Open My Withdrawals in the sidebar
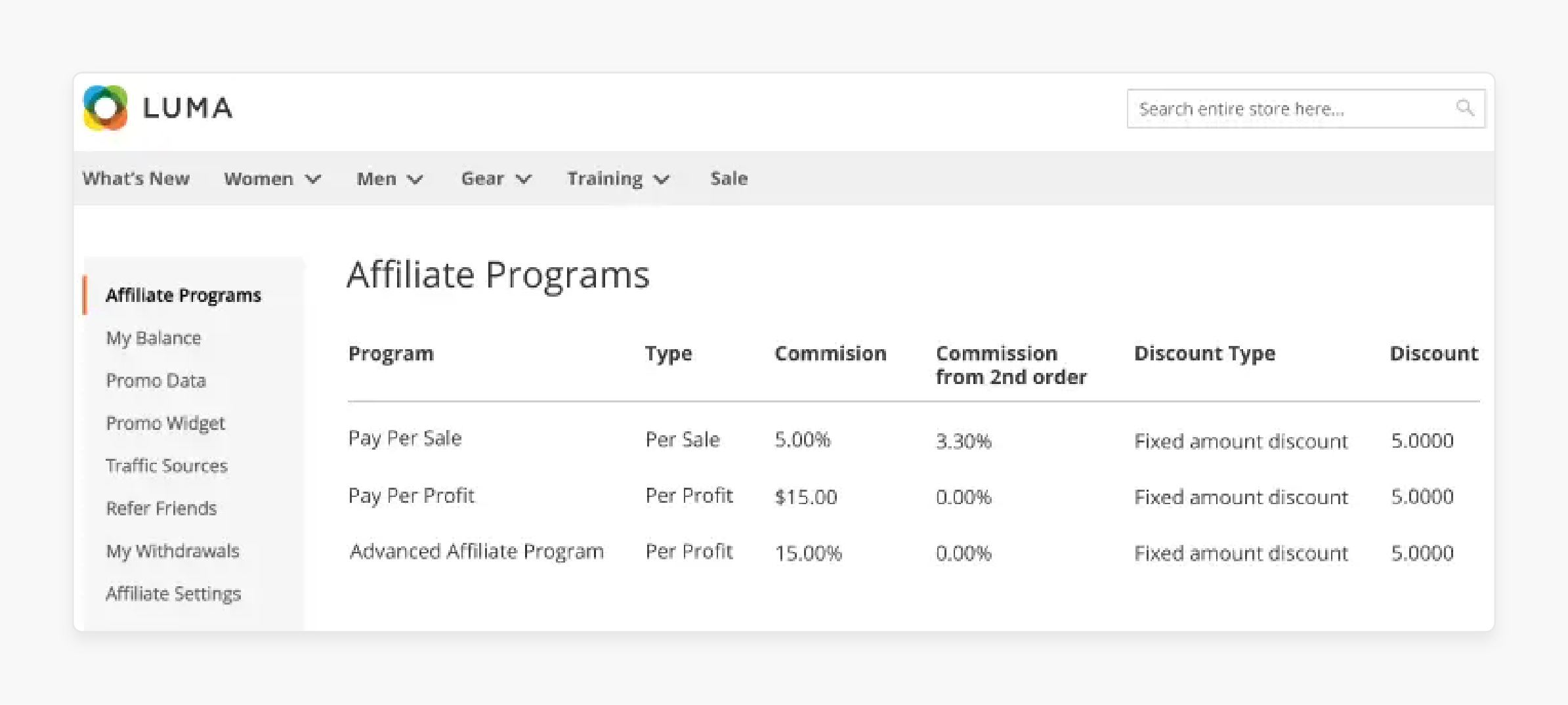This screenshot has height=705, width=1568. [173, 551]
